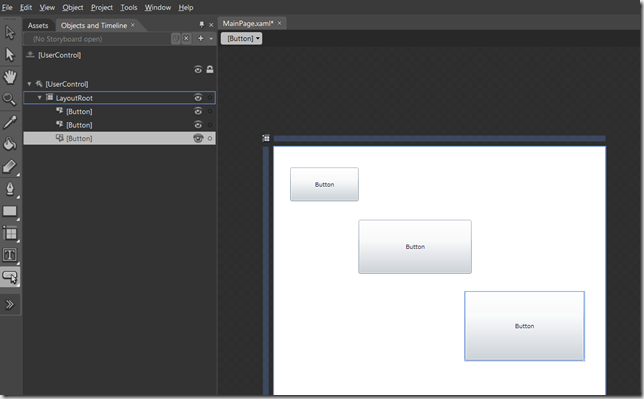644x399 pixels.
Task: Select the Grid layout panel tool
Action: (x=10, y=233)
